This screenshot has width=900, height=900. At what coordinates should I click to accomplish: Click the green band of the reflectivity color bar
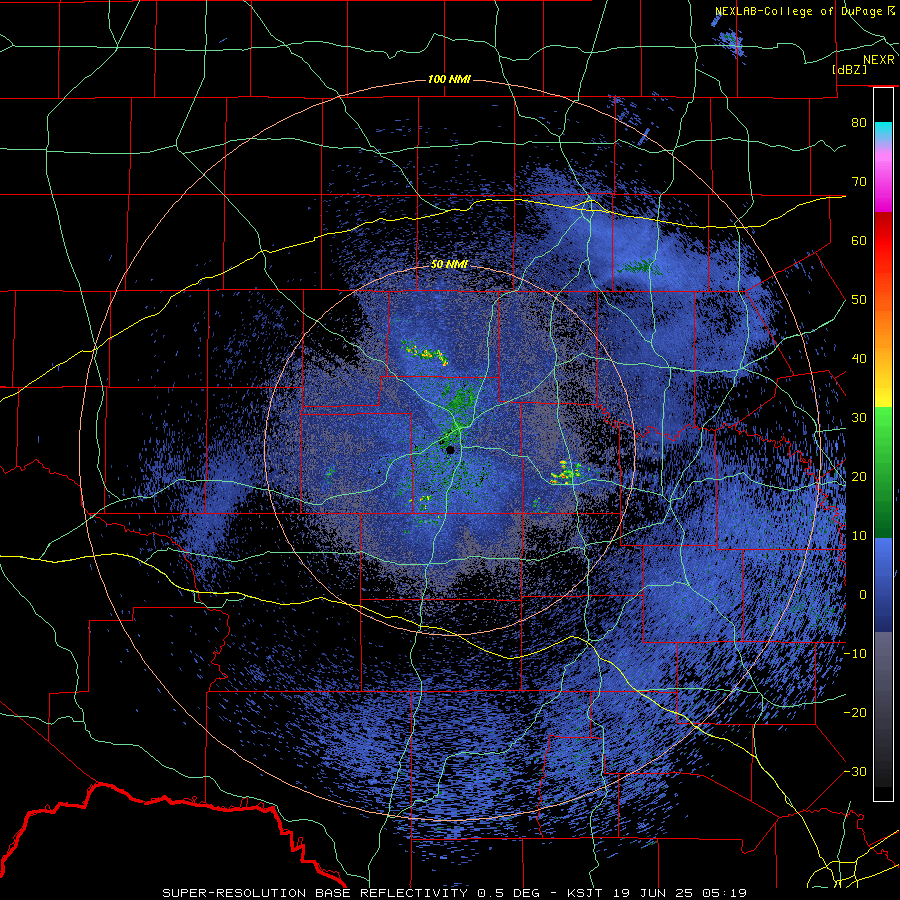click(x=883, y=472)
